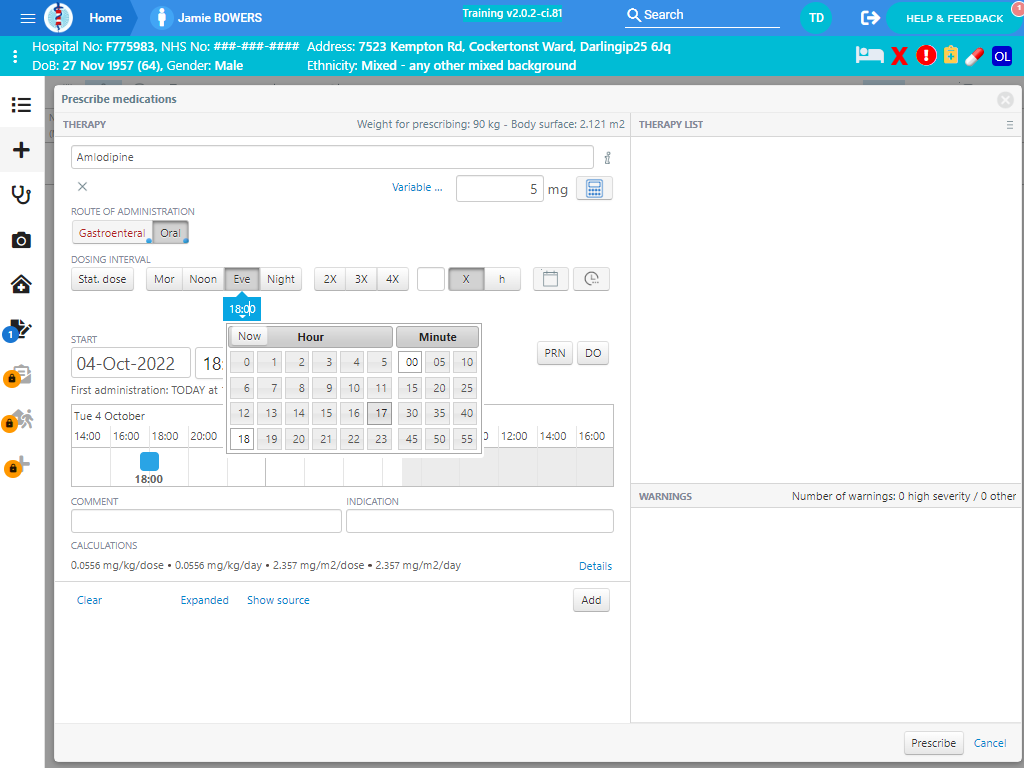Open the Variable dose options
The height and width of the screenshot is (768, 1024).
pyautogui.click(x=417, y=187)
